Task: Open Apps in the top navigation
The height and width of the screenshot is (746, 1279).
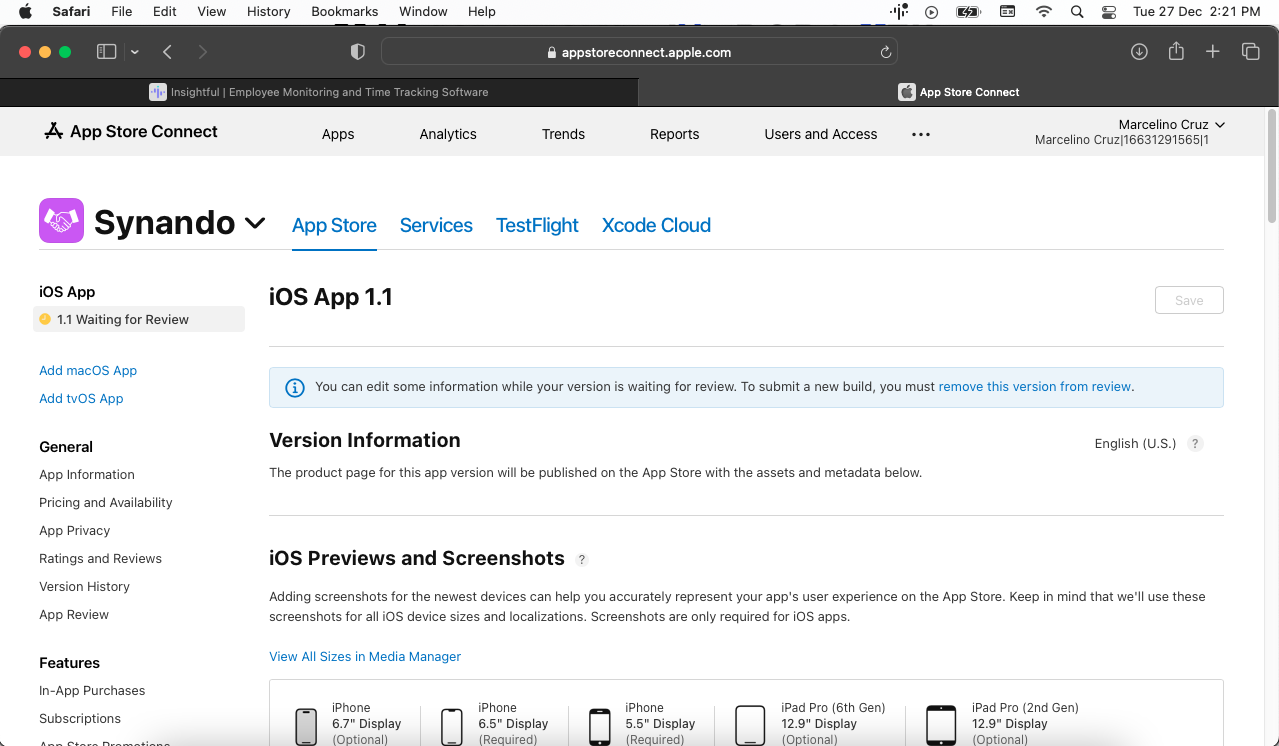Action: [x=338, y=134]
